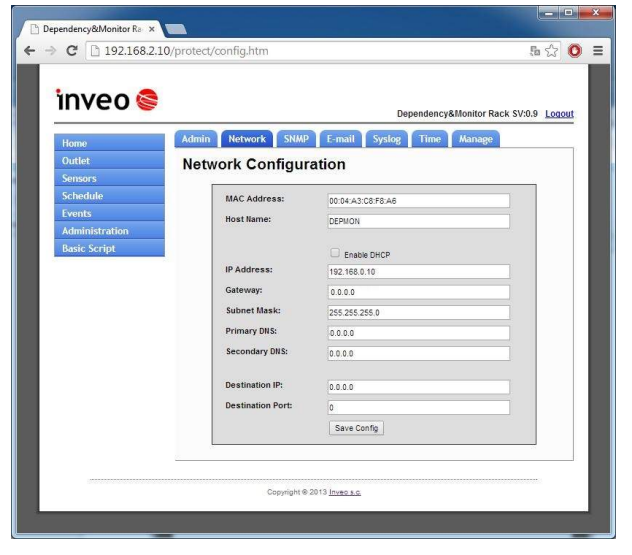The height and width of the screenshot is (555, 632).
Task: Click the Inveo logo
Action: coord(107,100)
